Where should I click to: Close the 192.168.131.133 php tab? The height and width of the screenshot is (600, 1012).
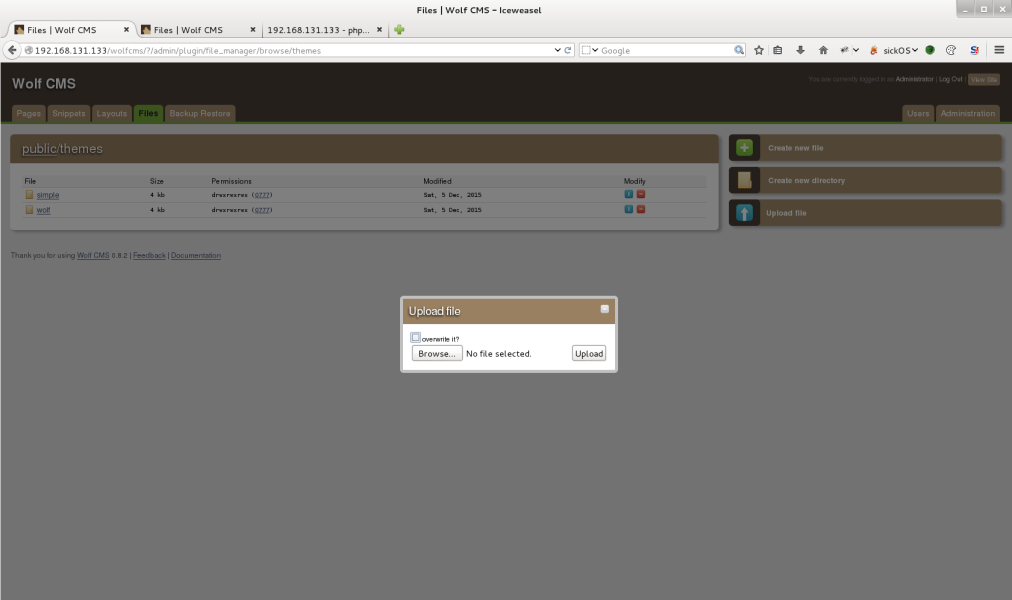(380, 30)
